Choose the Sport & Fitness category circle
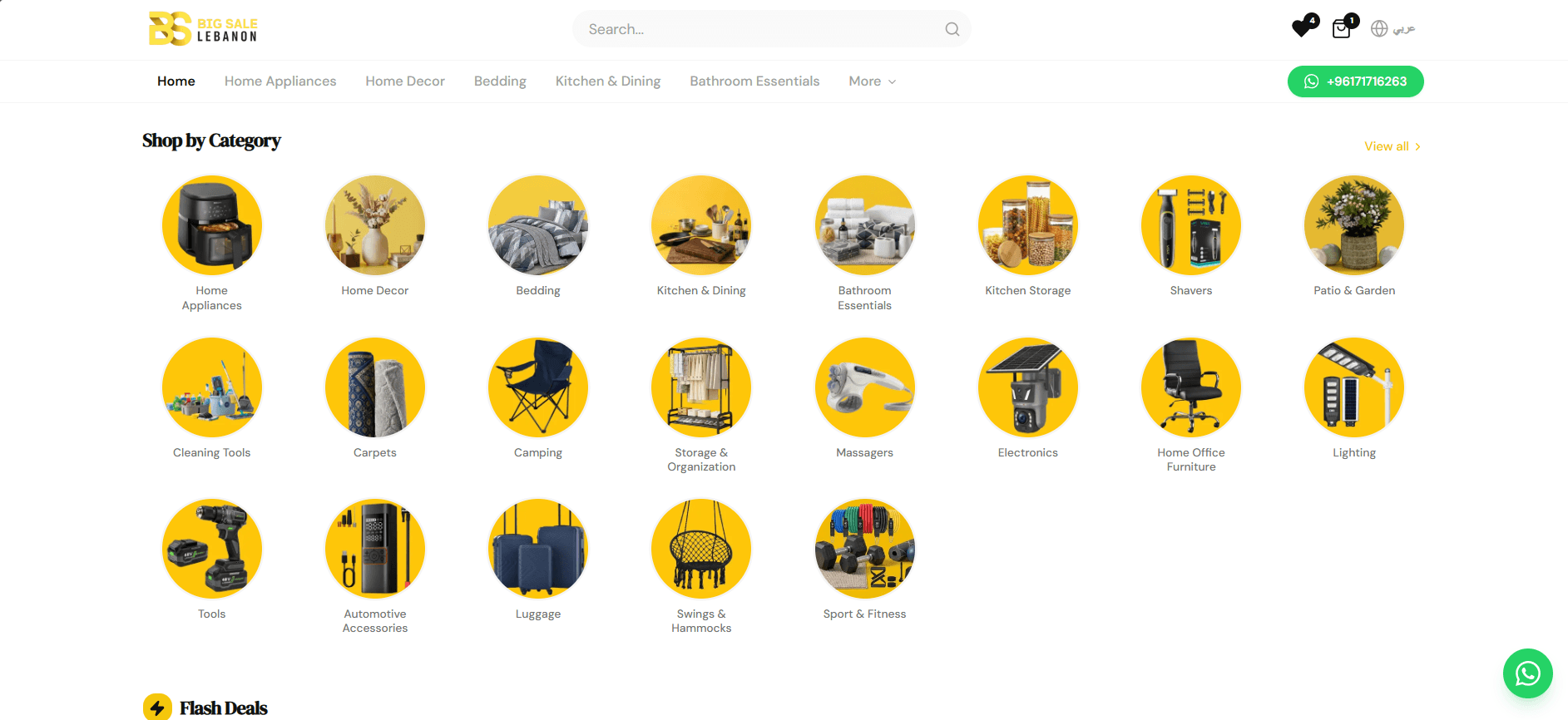 click(x=865, y=549)
